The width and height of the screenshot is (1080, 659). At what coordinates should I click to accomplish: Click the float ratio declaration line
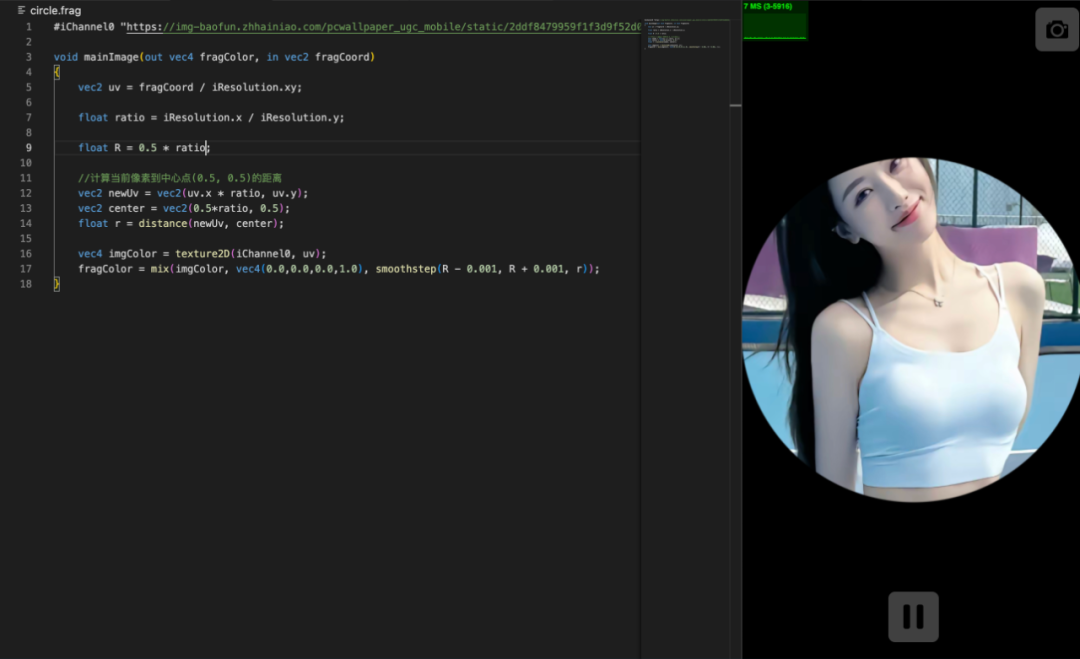[210, 117]
